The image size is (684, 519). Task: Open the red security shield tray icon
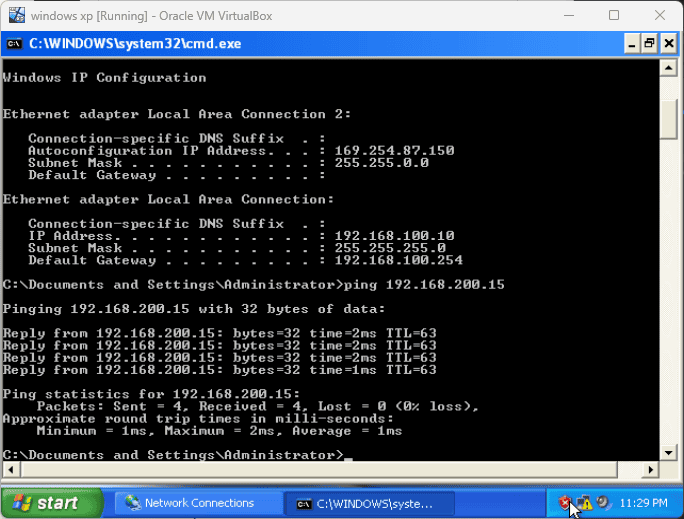click(565, 503)
